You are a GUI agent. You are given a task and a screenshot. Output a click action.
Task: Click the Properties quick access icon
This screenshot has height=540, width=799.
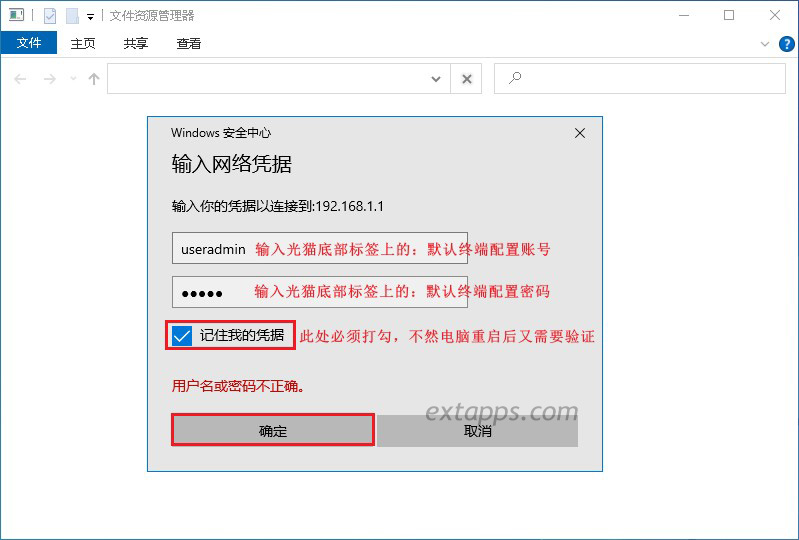point(50,16)
